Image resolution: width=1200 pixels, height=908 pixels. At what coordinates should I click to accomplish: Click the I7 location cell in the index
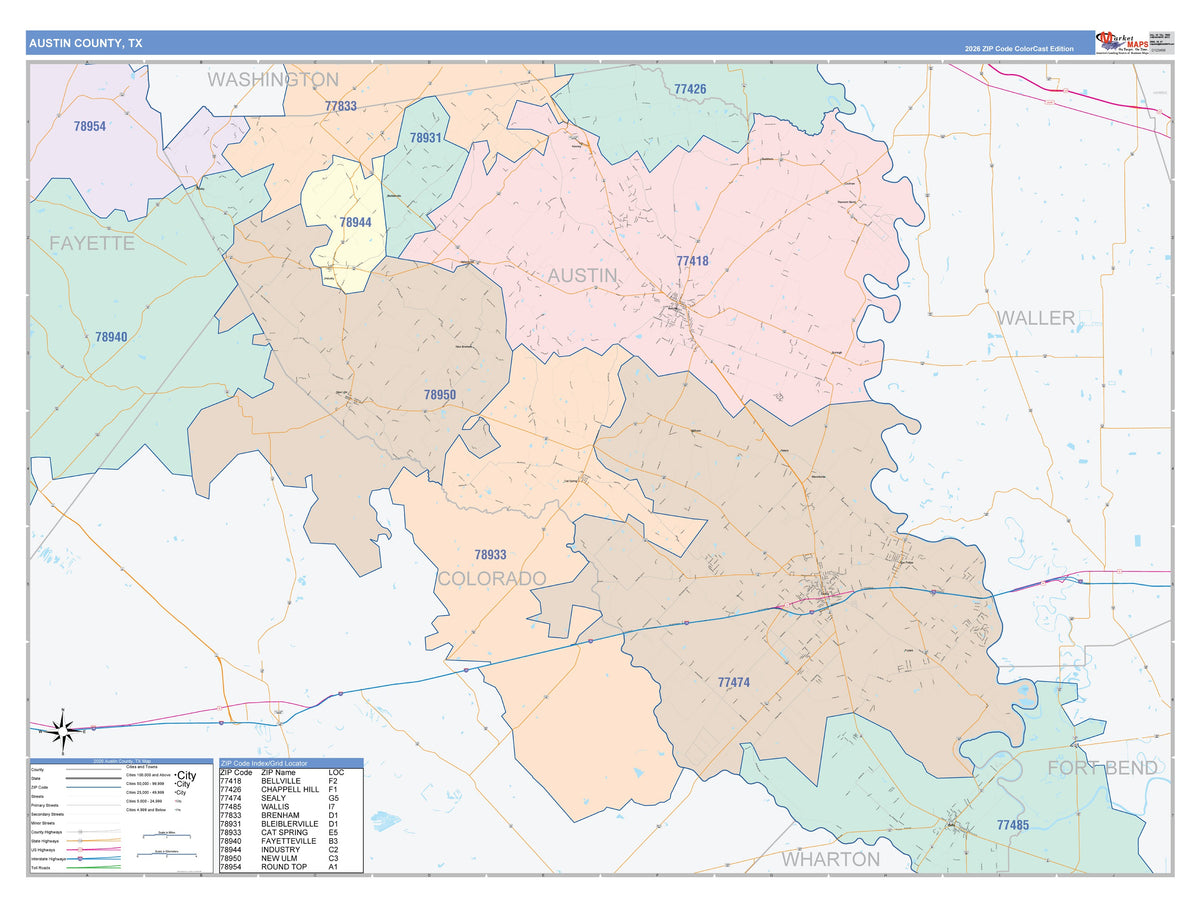click(332, 809)
